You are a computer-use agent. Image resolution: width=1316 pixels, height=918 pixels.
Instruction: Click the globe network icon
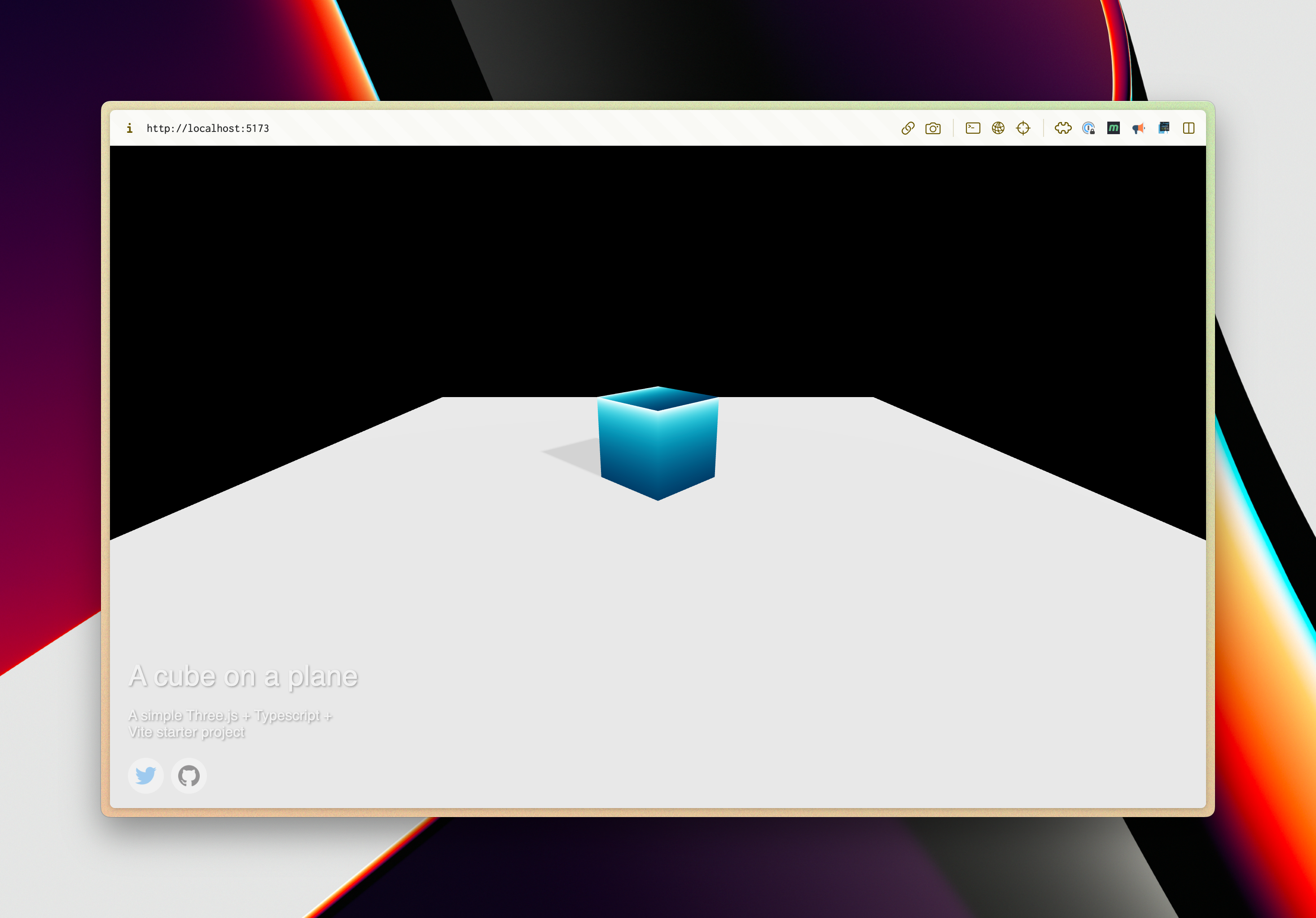tap(998, 128)
